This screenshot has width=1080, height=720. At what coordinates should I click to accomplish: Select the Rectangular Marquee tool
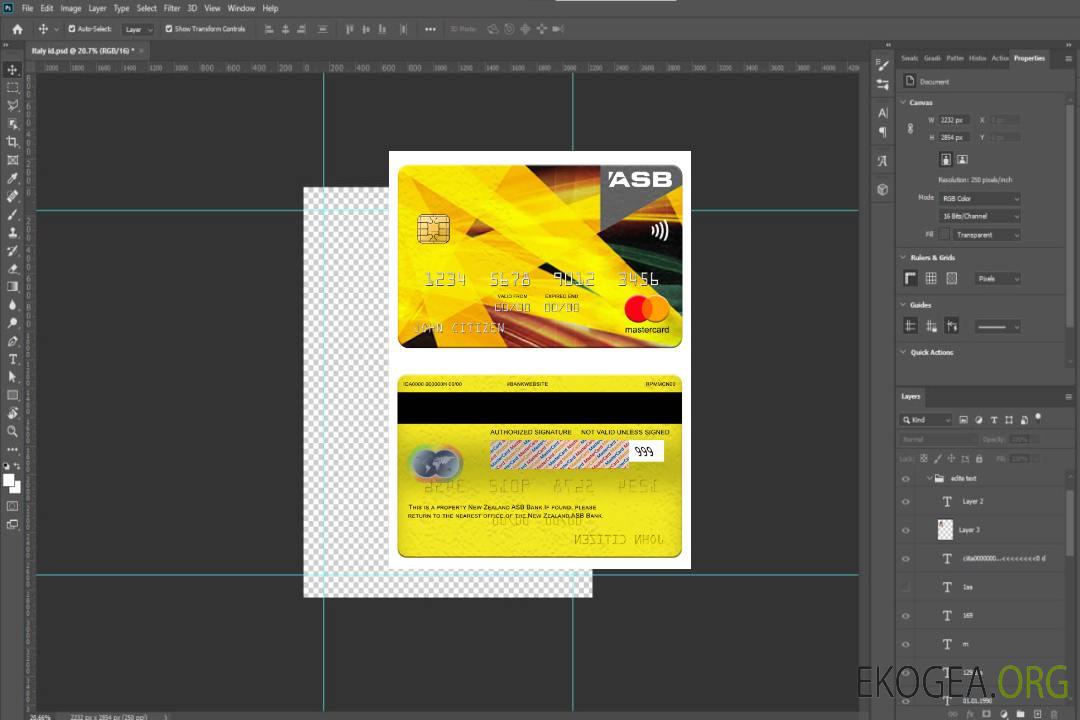(12, 88)
